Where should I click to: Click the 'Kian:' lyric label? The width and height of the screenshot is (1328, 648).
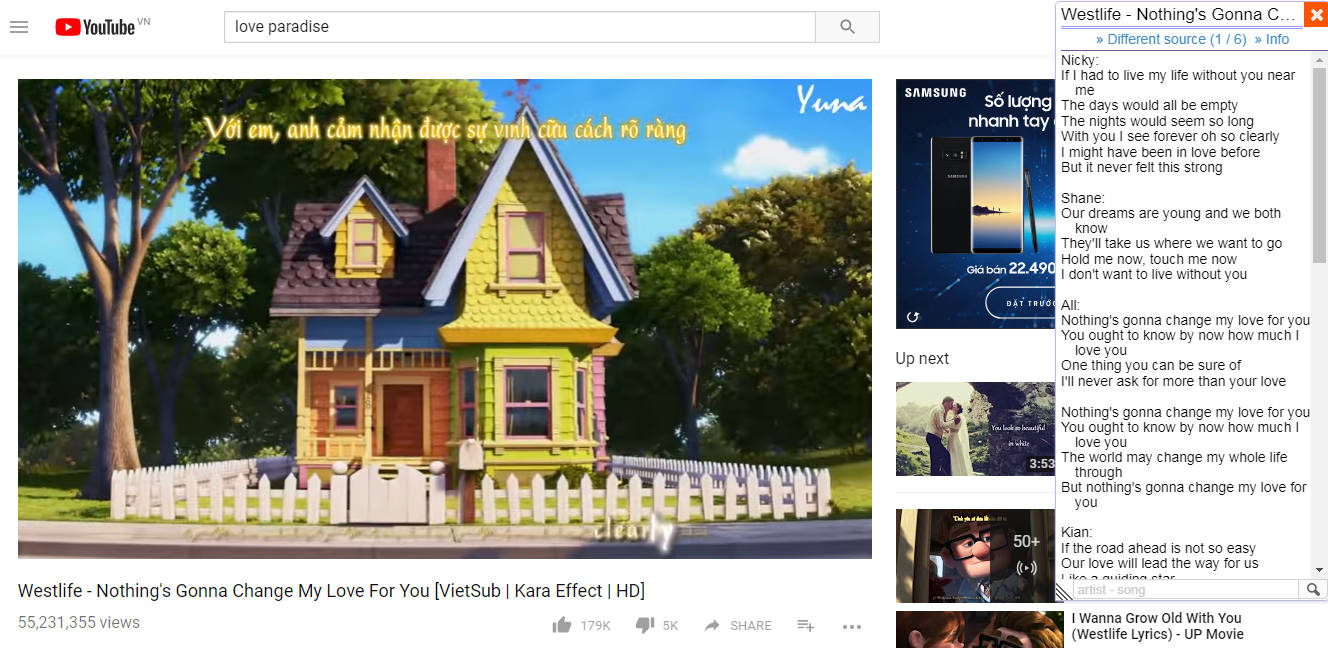click(x=1077, y=532)
